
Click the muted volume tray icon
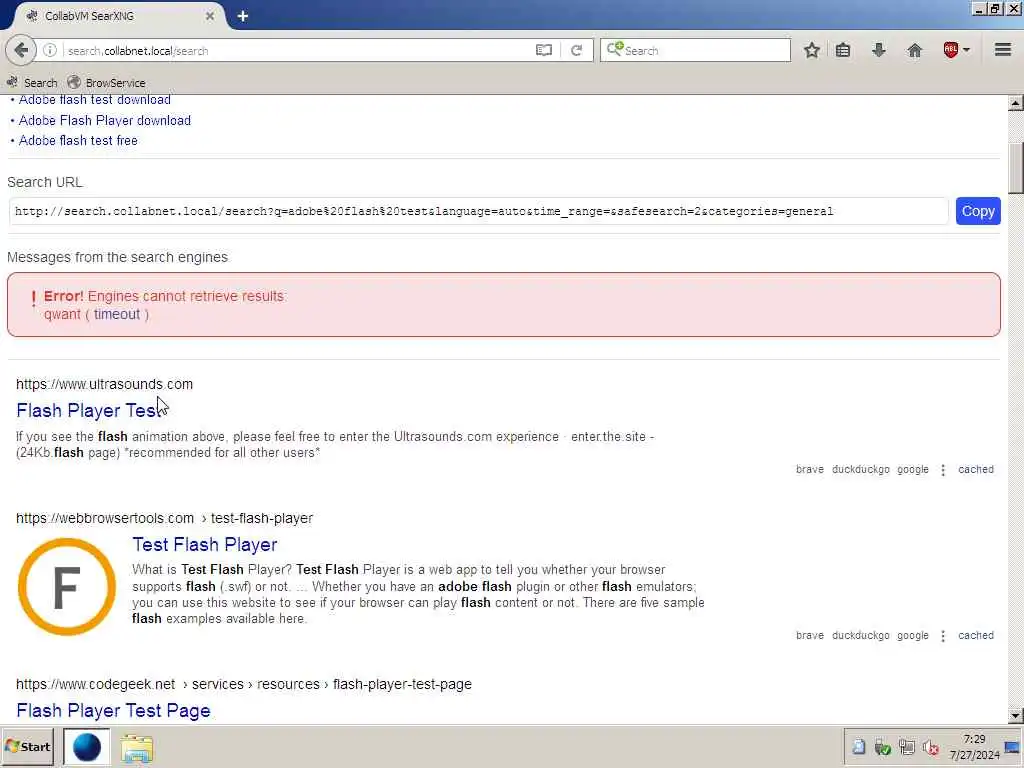pyautogui.click(x=931, y=747)
